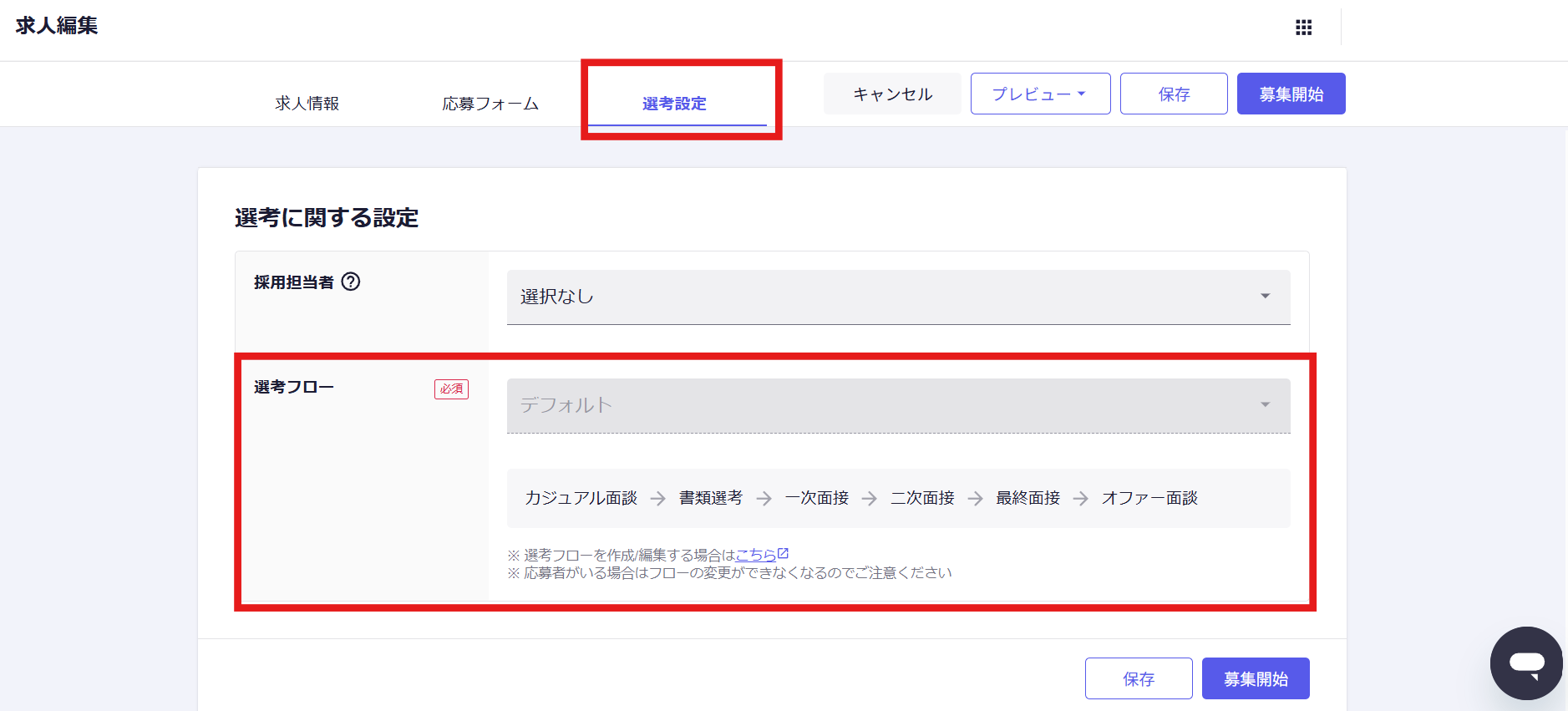Click the arrow between カジュアル面談 and 書類選考
1568x711 pixels.
click(658, 498)
